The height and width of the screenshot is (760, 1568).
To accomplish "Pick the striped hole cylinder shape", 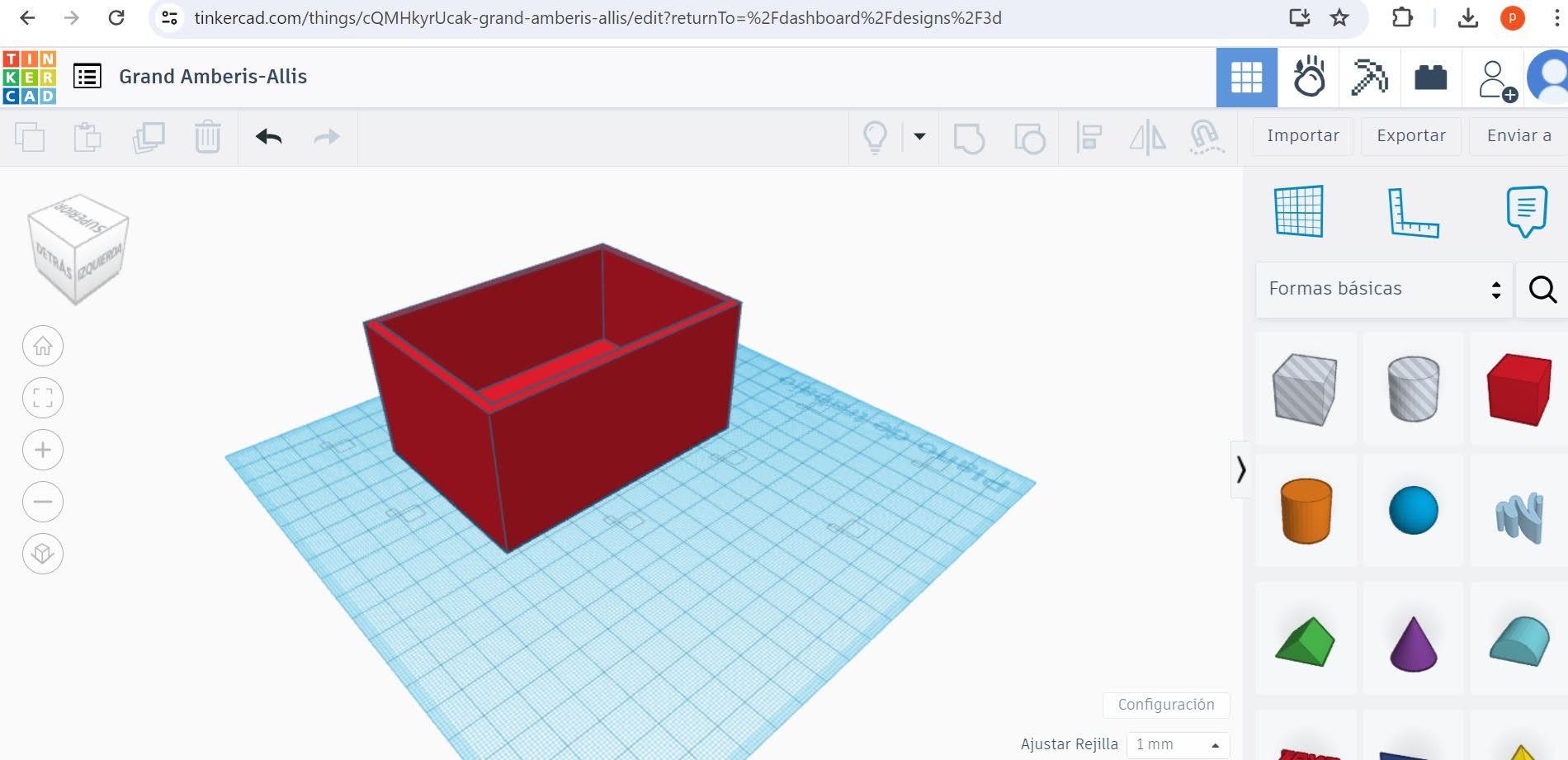I will pos(1414,389).
